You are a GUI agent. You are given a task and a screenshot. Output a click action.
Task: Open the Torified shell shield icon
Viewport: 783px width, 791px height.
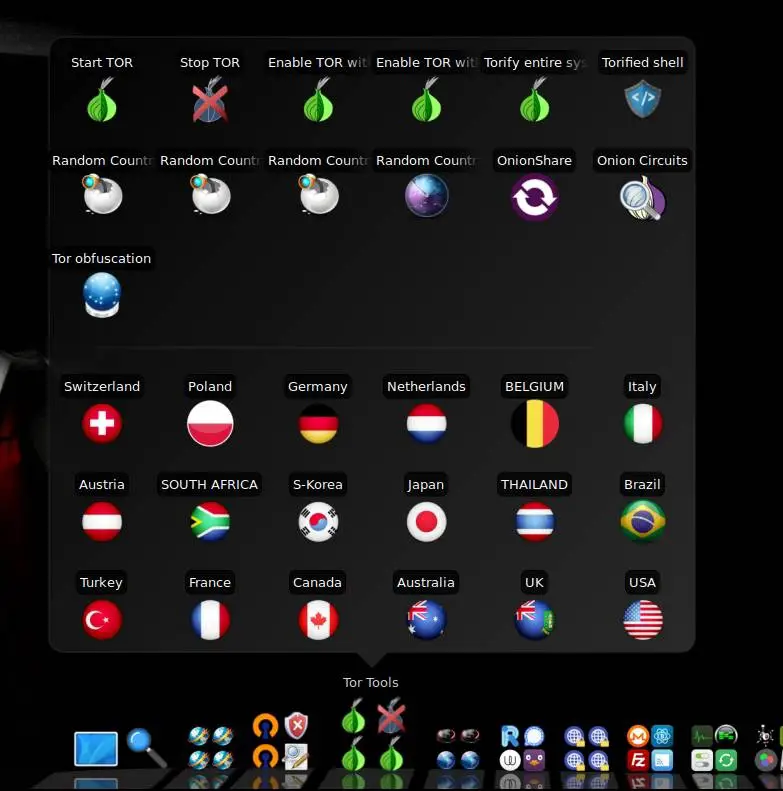point(642,98)
